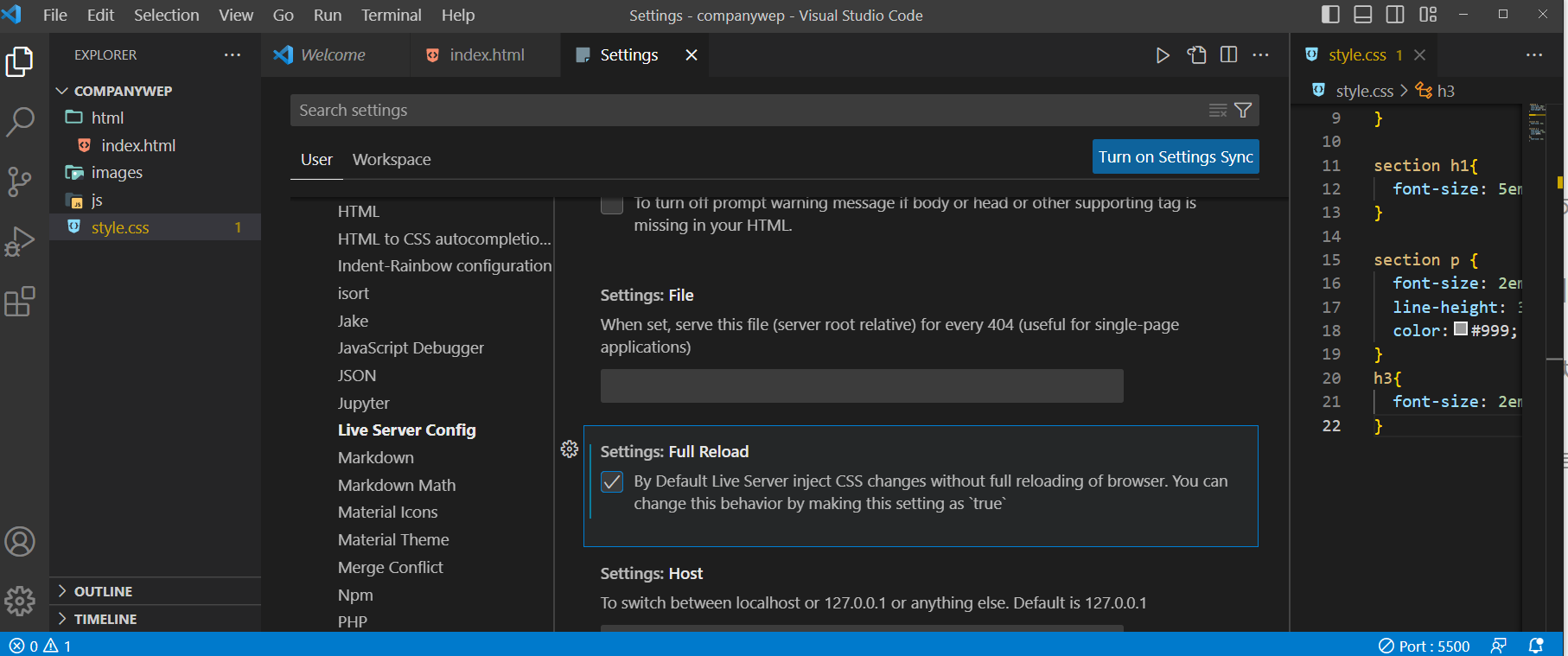Open the Explorer view in activity bar
The width and height of the screenshot is (1568, 656).
pos(19,61)
